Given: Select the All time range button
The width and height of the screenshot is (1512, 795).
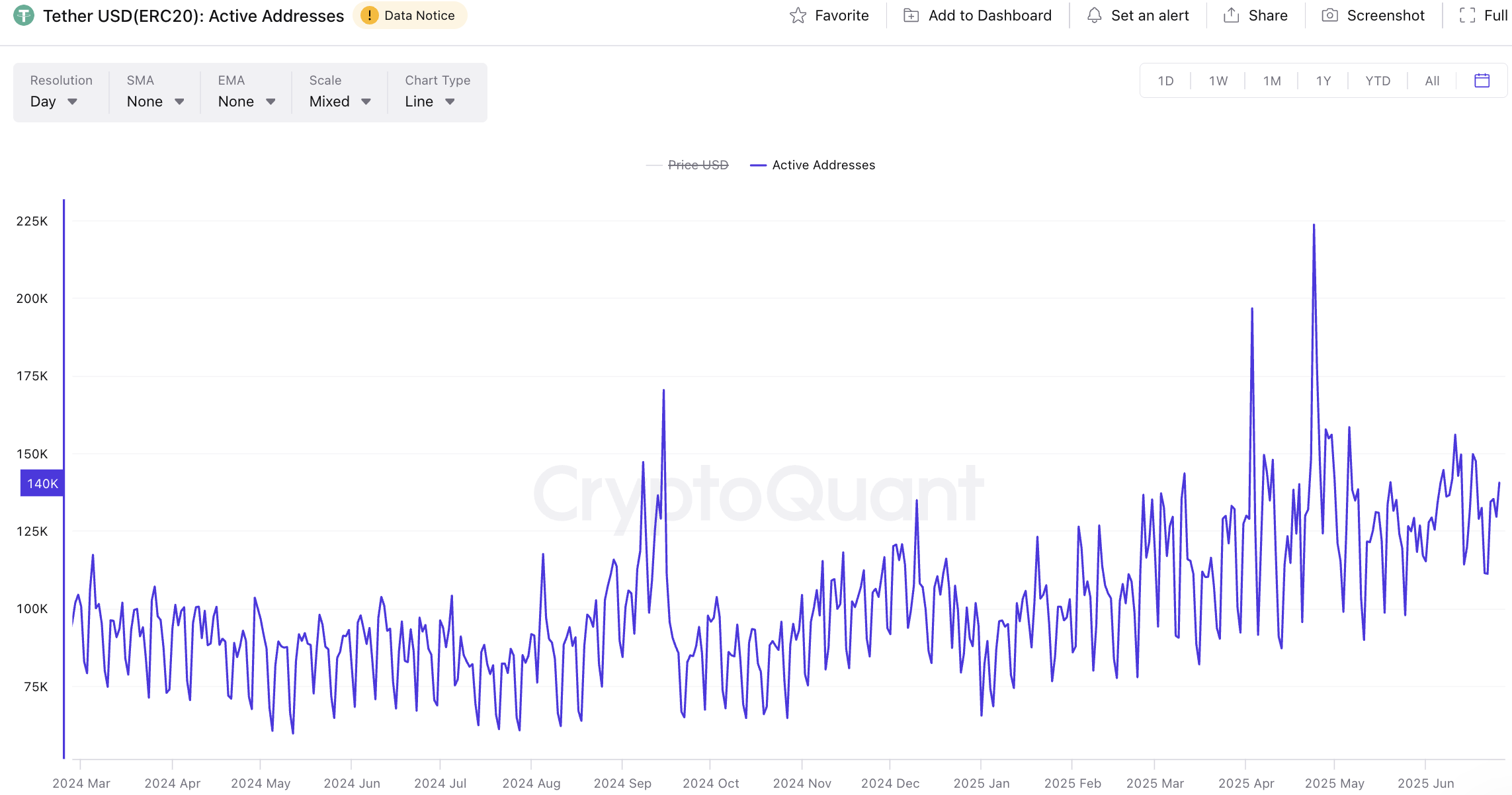Looking at the screenshot, I should click(x=1432, y=81).
